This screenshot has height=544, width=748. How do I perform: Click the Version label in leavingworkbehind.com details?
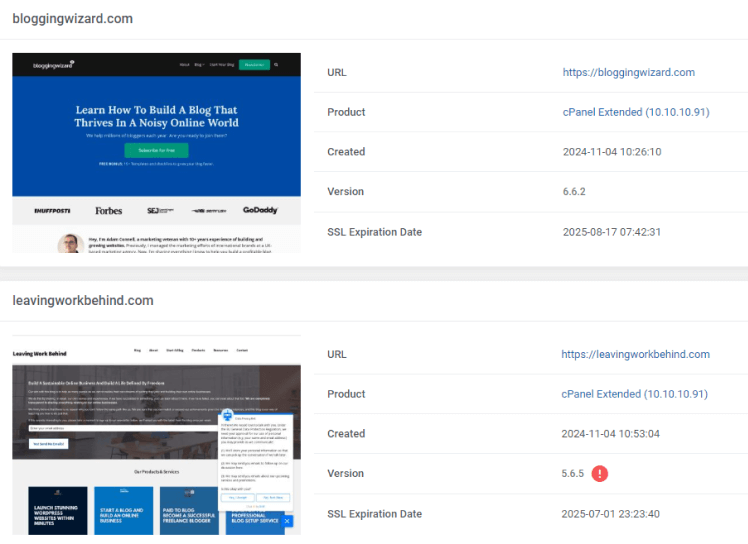345,473
